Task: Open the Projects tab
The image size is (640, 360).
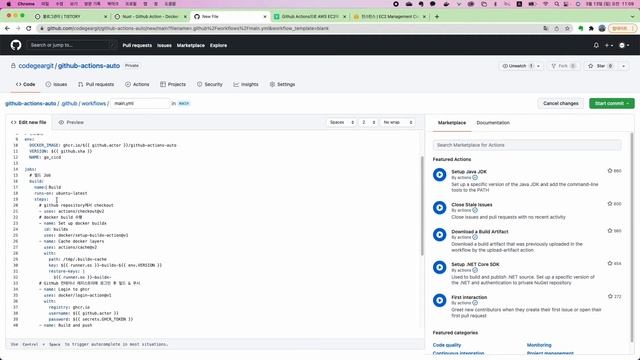Action: pos(173,84)
